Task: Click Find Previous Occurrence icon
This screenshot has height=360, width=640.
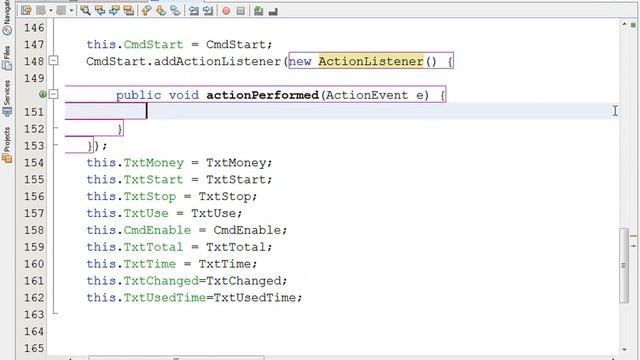Action: pyautogui.click(x=100, y=11)
